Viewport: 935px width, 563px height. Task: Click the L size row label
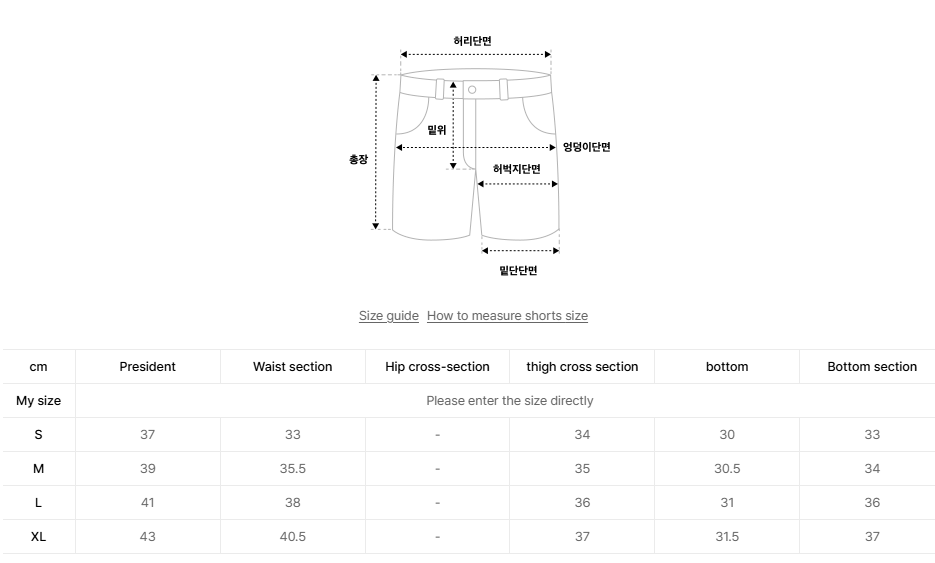(x=38, y=503)
